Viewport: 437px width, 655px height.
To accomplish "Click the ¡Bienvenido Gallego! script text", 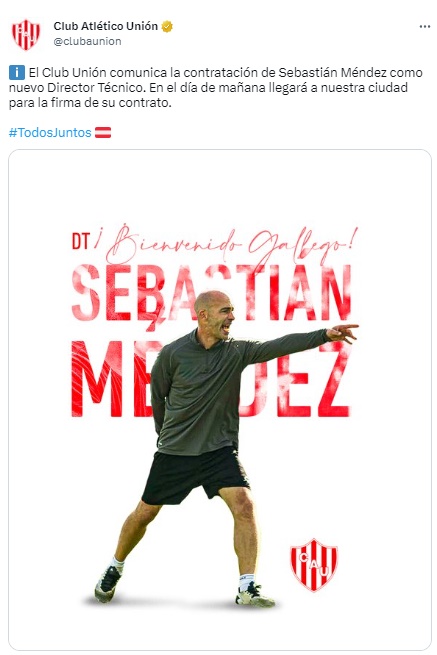I will click(x=228, y=244).
